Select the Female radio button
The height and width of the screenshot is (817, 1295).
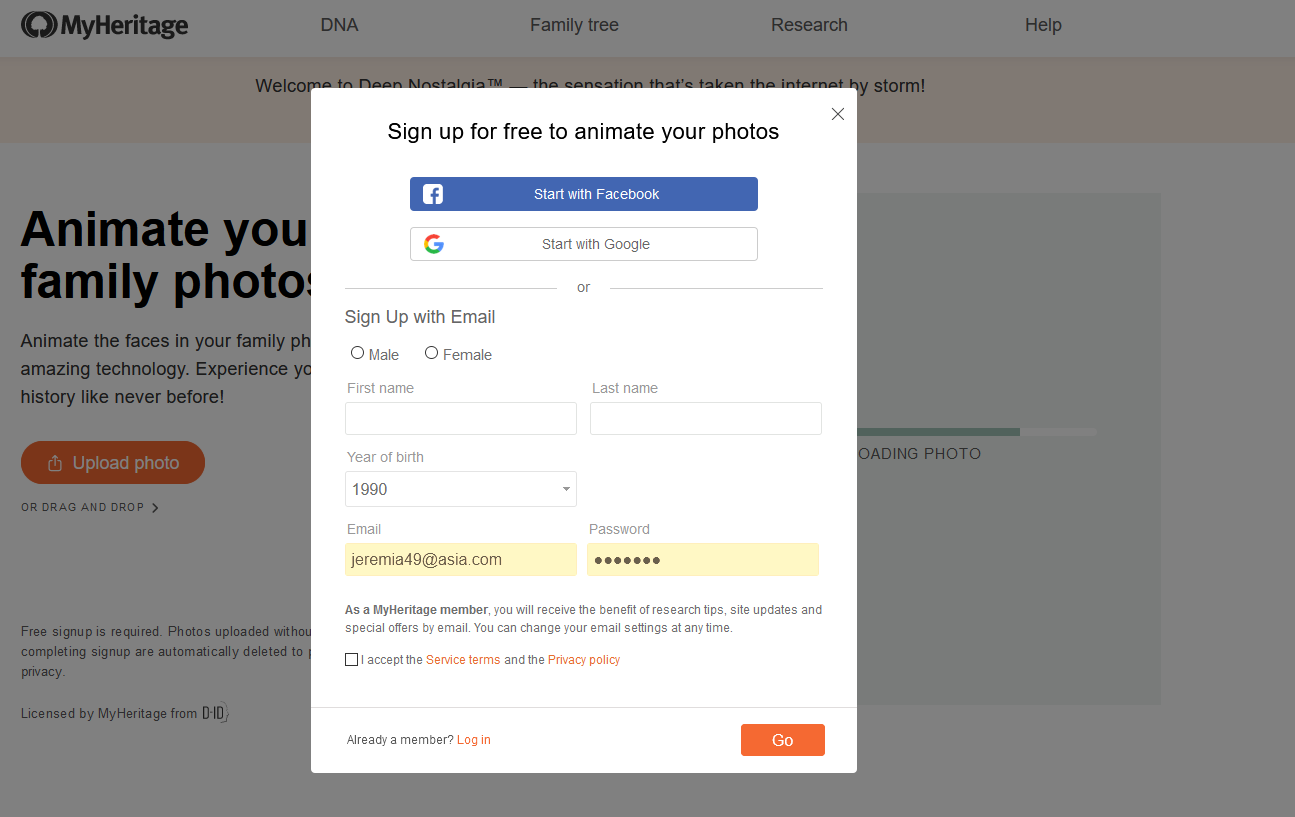(431, 353)
